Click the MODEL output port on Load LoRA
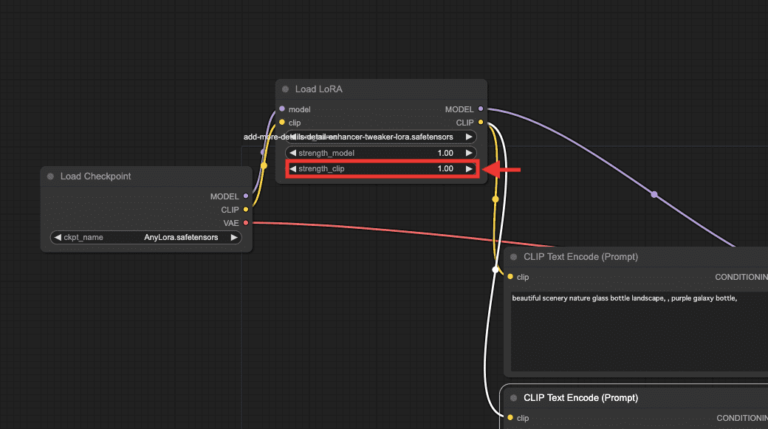This screenshot has height=429, width=768. pyautogui.click(x=481, y=109)
